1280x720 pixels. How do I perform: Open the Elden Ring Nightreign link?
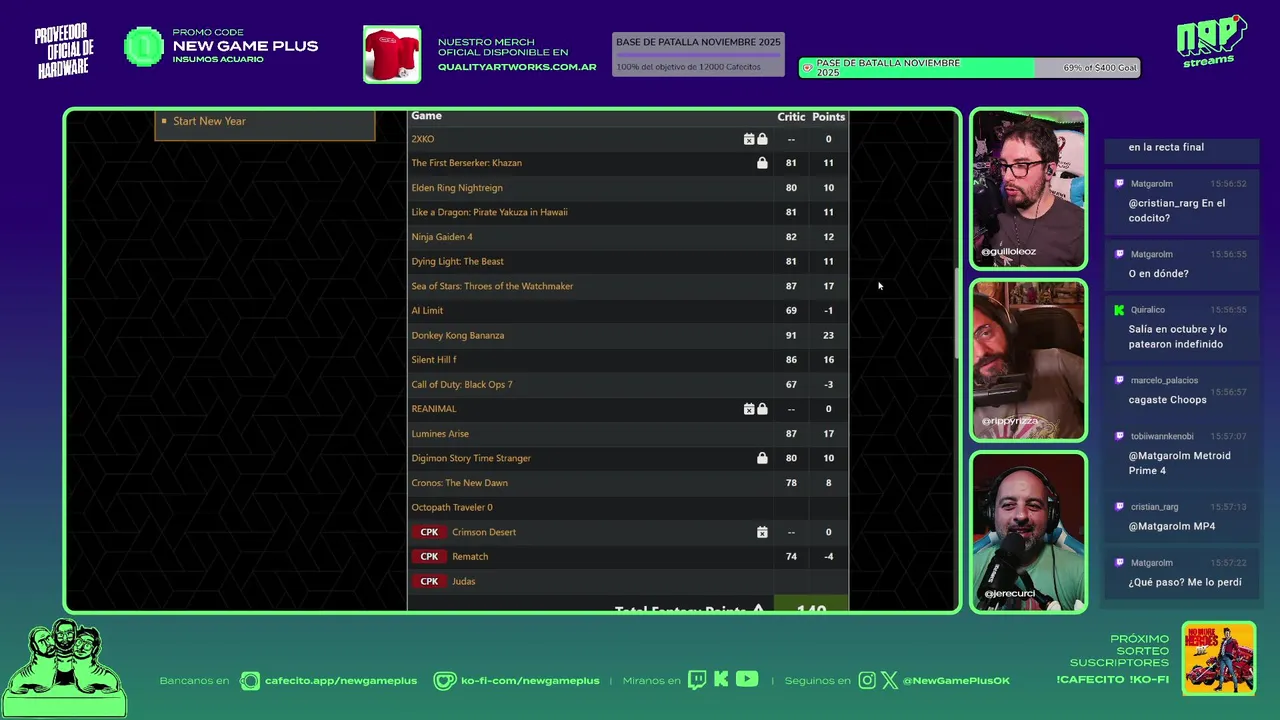click(457, 188)
